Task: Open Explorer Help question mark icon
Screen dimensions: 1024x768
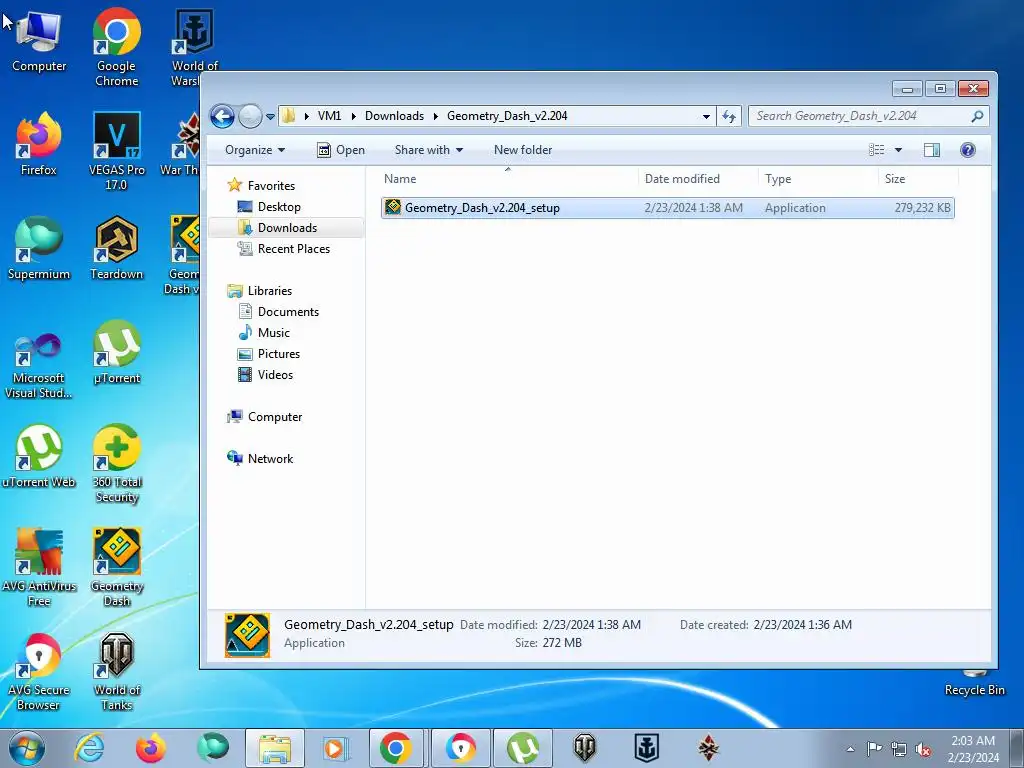Action: coord(968,150)
